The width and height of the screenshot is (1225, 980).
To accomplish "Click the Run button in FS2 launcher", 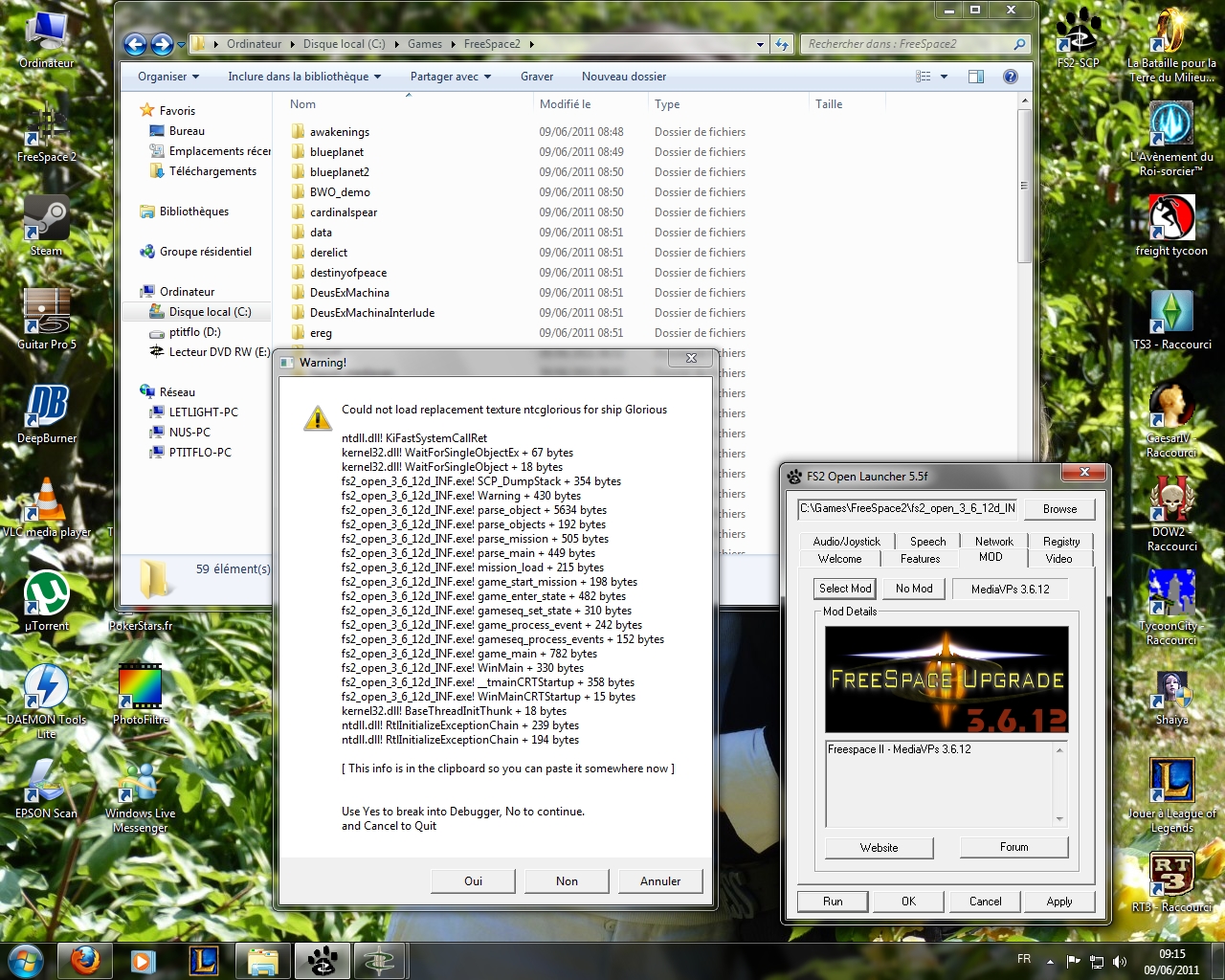I will 833,902.
